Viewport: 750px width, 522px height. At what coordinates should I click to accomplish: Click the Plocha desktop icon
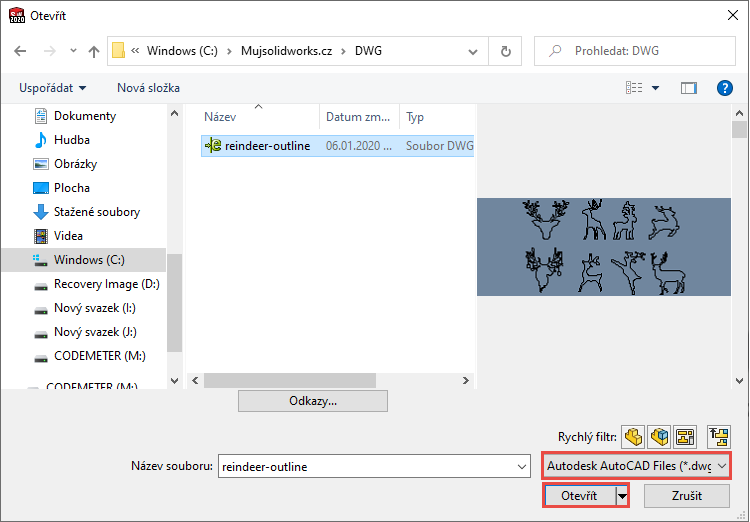[41, 188]
